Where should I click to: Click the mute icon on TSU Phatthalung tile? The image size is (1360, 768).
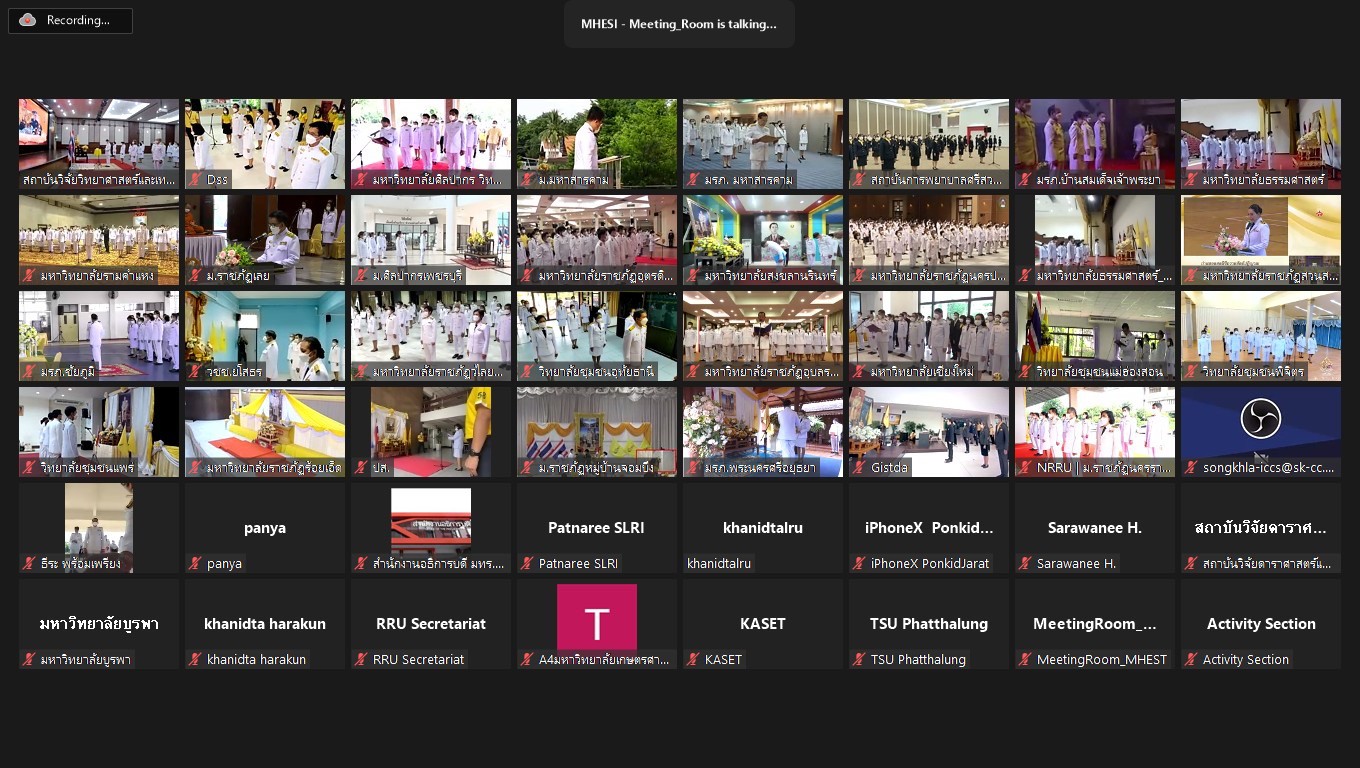858,659
